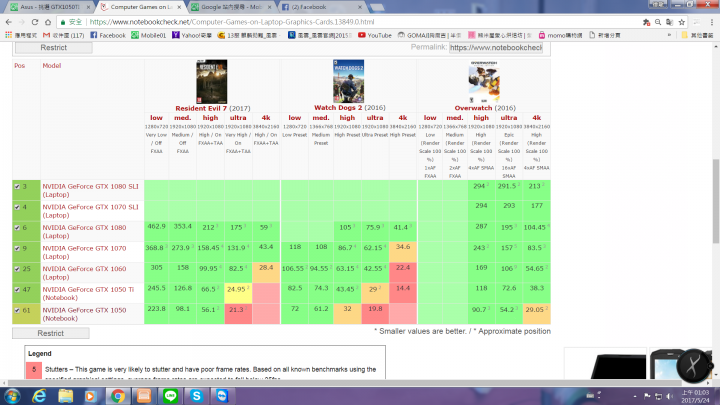The width and height of the screenshot is (720, 405).
Task: Click the Resident Evil 7 cover image
Action: pos(212,81)
